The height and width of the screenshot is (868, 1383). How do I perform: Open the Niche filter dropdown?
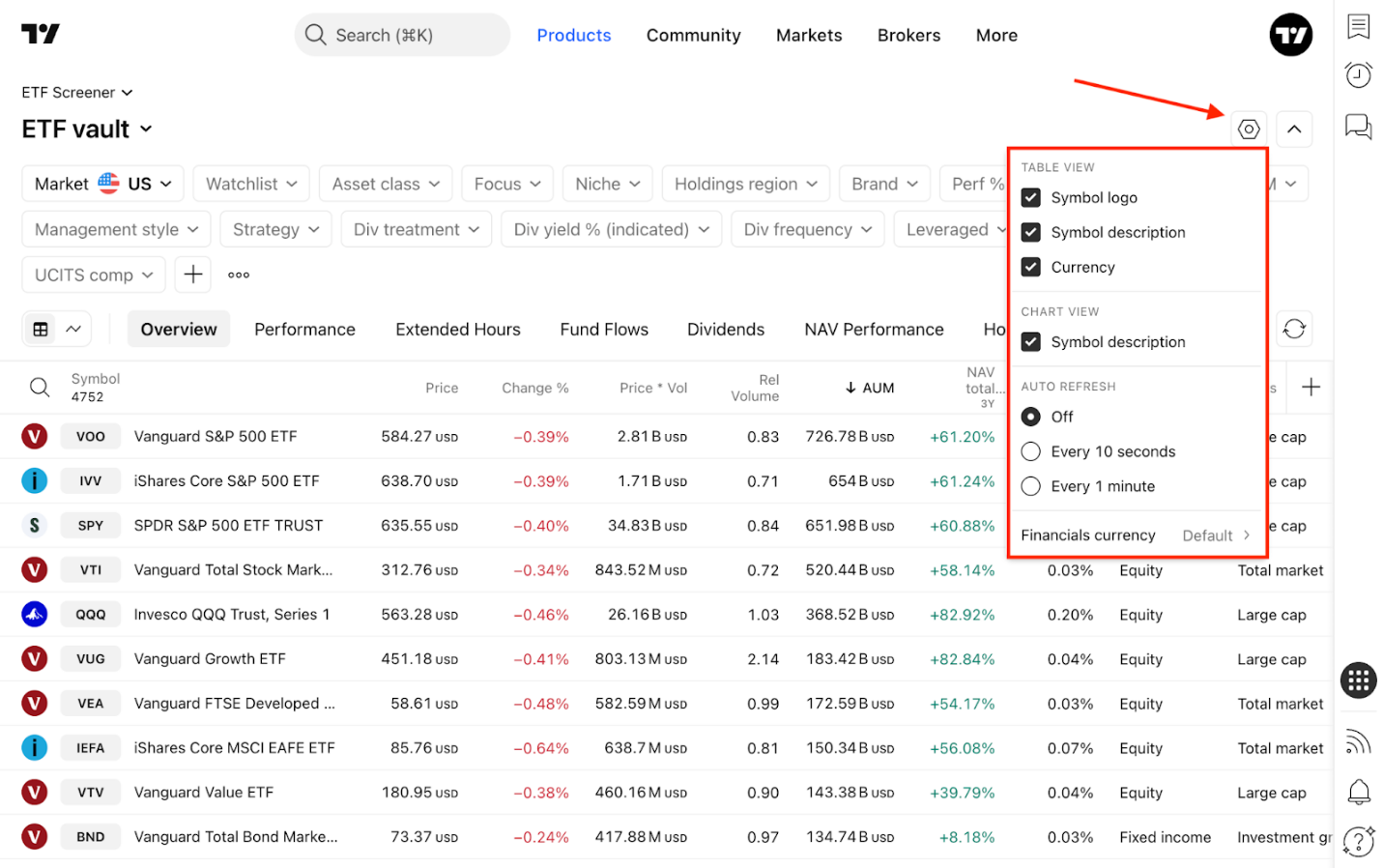(x=608, y=184)
